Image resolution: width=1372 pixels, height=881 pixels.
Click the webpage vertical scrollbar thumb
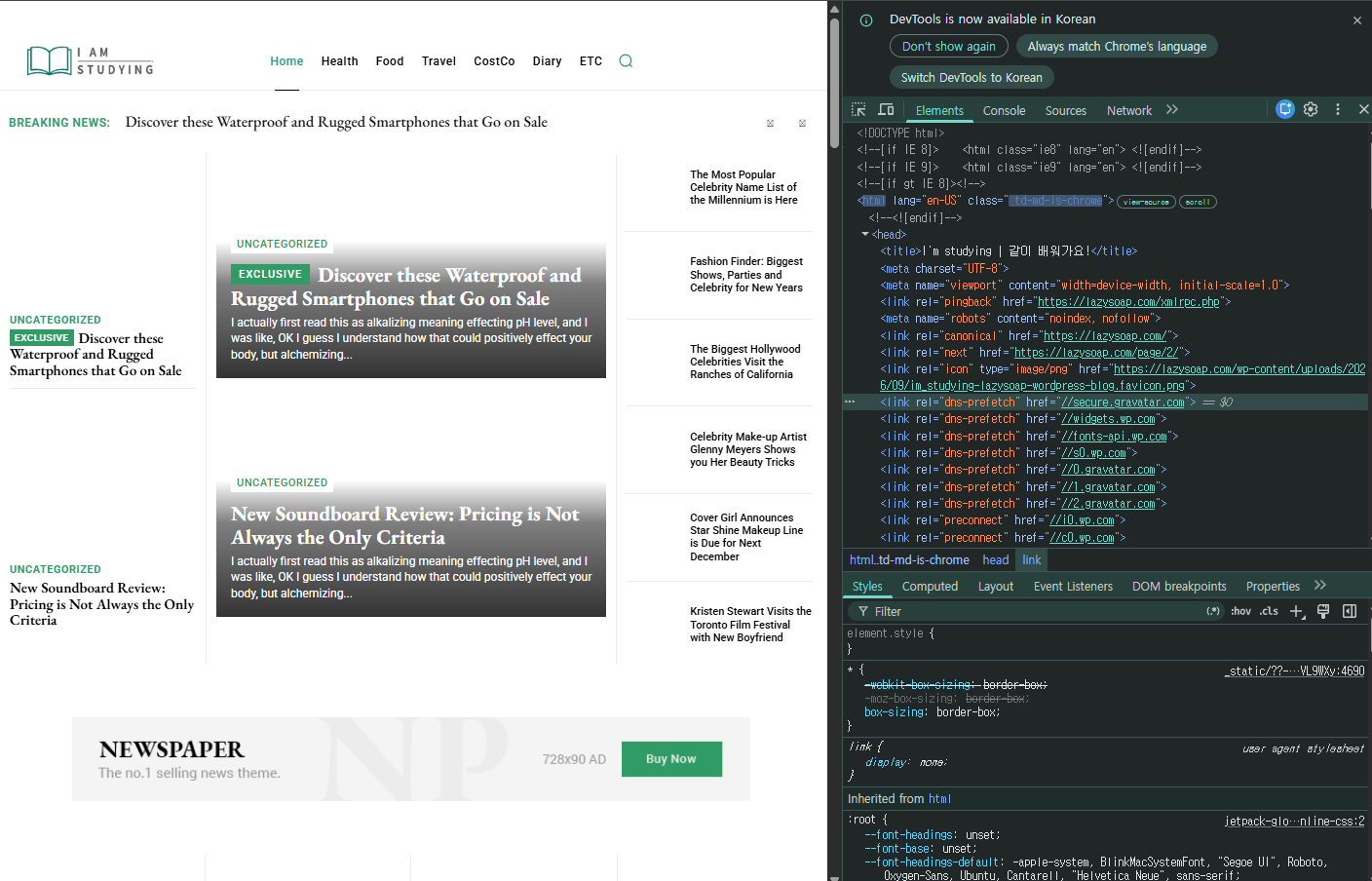(834, 83)
